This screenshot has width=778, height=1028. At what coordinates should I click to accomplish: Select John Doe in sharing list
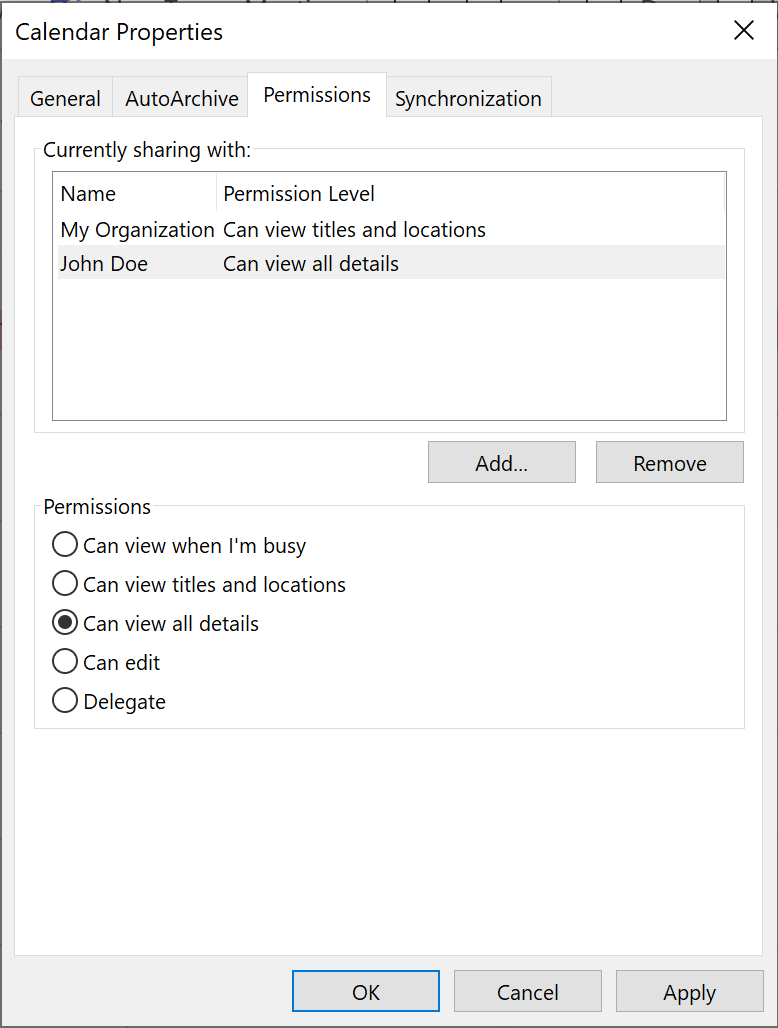(x=103, y=264)
